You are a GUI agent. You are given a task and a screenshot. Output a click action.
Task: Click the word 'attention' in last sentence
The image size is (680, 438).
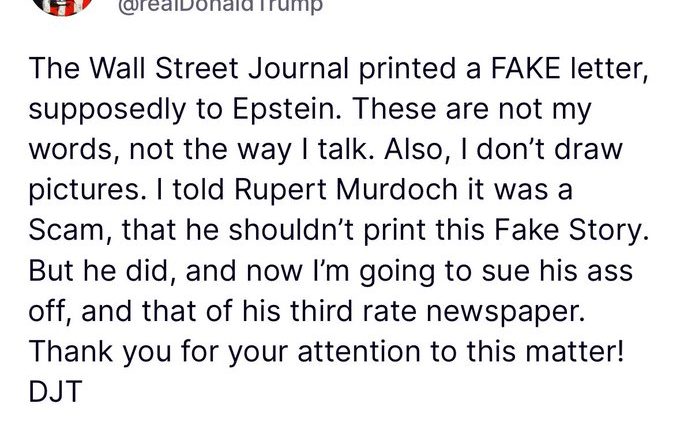359,352
